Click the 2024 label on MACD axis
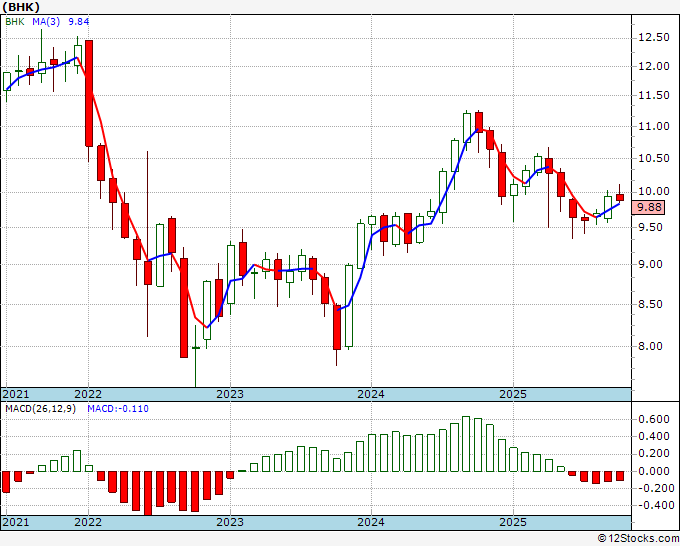 (371, 522)
